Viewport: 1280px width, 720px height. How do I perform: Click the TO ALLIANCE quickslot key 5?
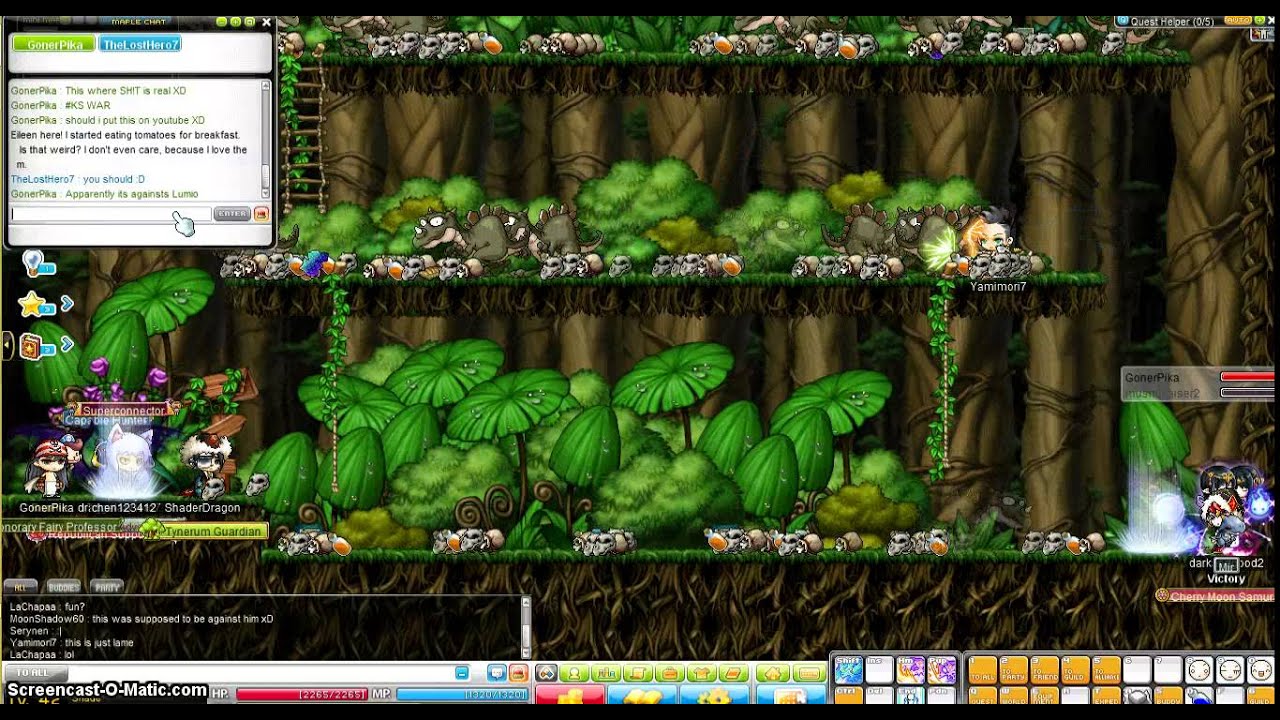[x=1107, y=669]
